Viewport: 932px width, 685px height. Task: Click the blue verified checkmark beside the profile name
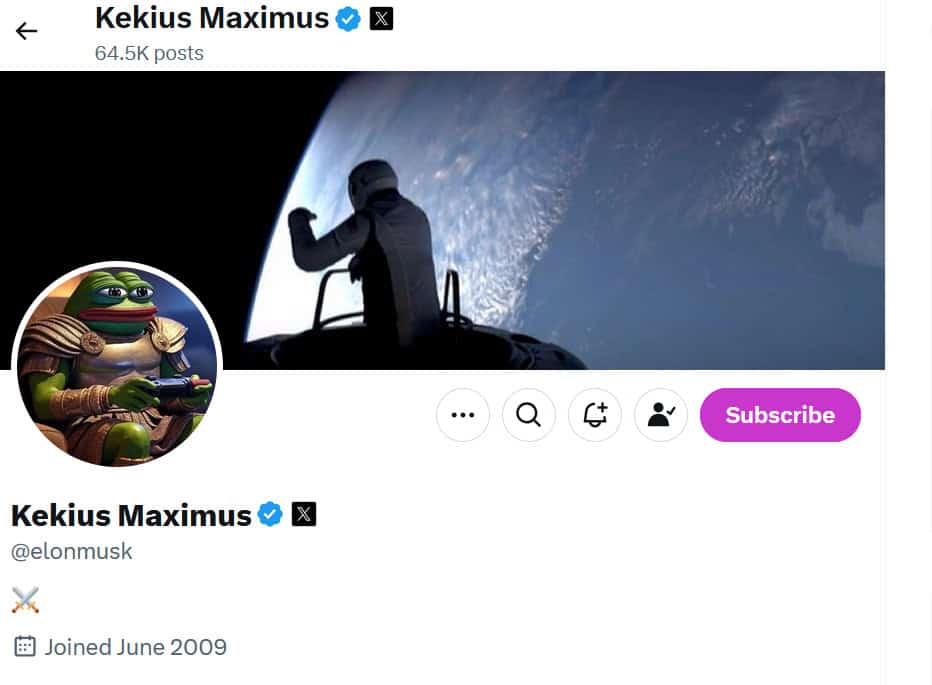tap(270, 514)
